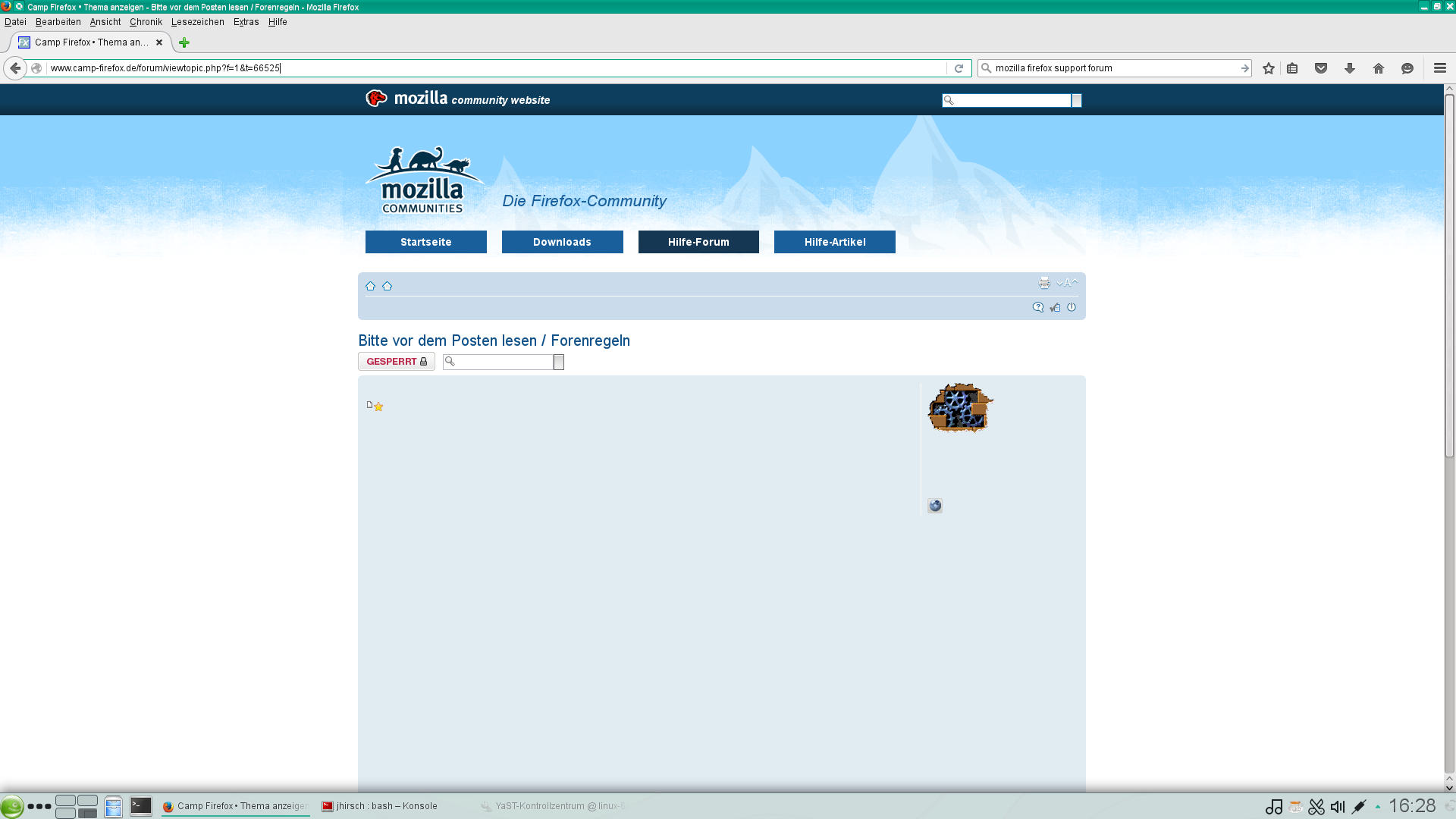
Task: Open the bookmarks list icon
Action: (x=1292, y=68)
